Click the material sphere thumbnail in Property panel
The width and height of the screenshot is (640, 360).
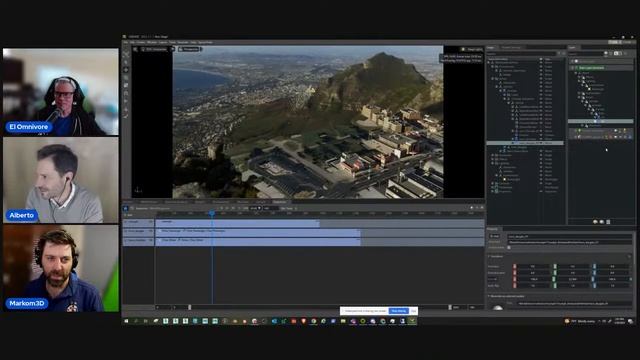(x=498, y=307)
